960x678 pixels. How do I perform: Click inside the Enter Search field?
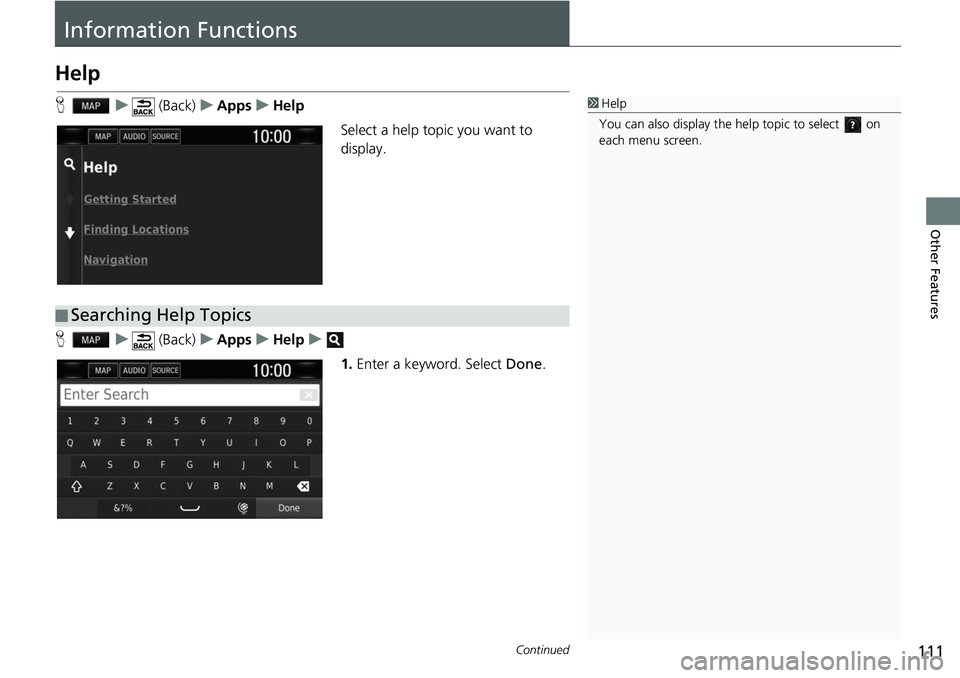coord(180,395)
